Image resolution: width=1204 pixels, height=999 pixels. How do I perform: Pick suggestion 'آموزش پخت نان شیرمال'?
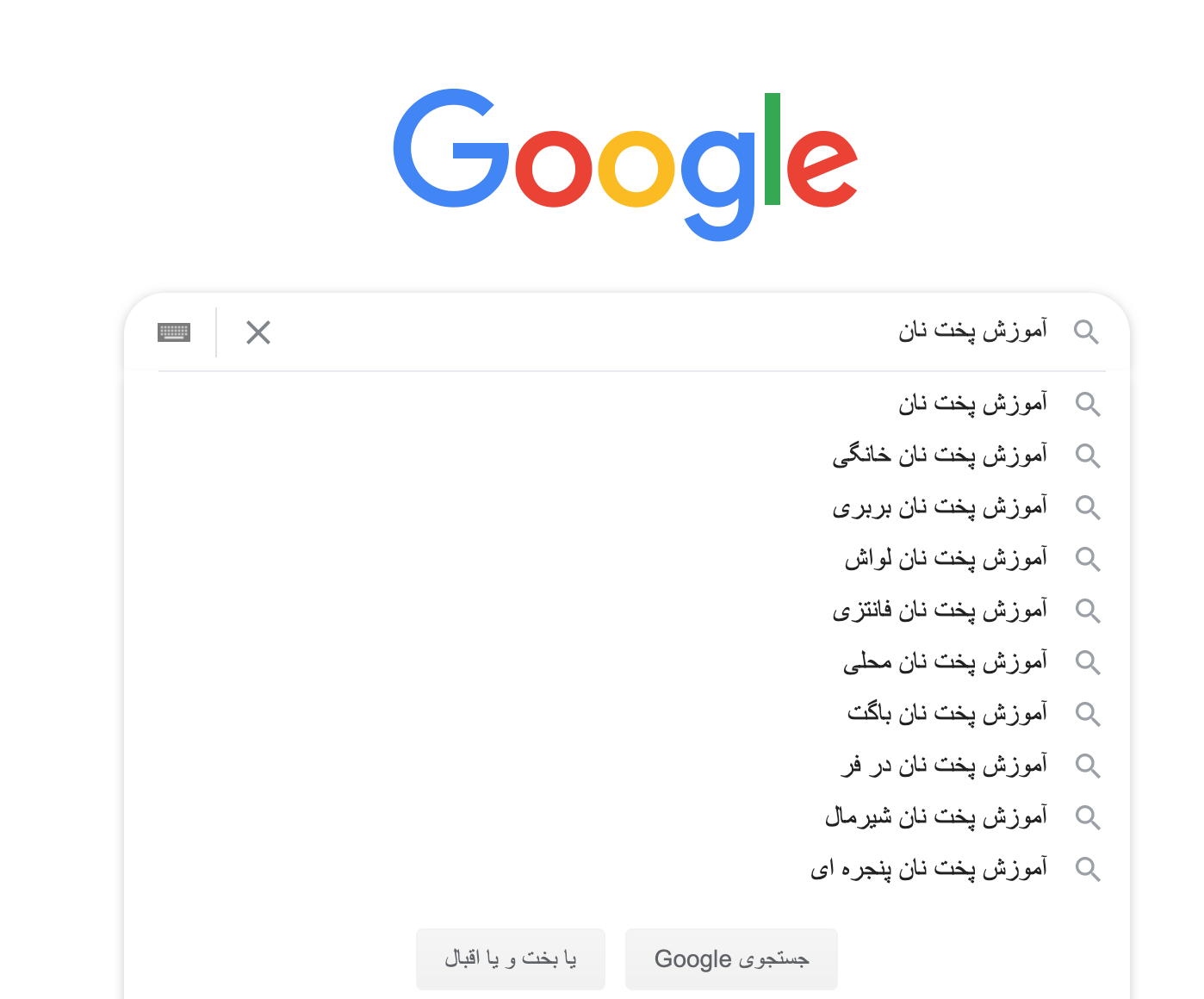tap(936, 817)
